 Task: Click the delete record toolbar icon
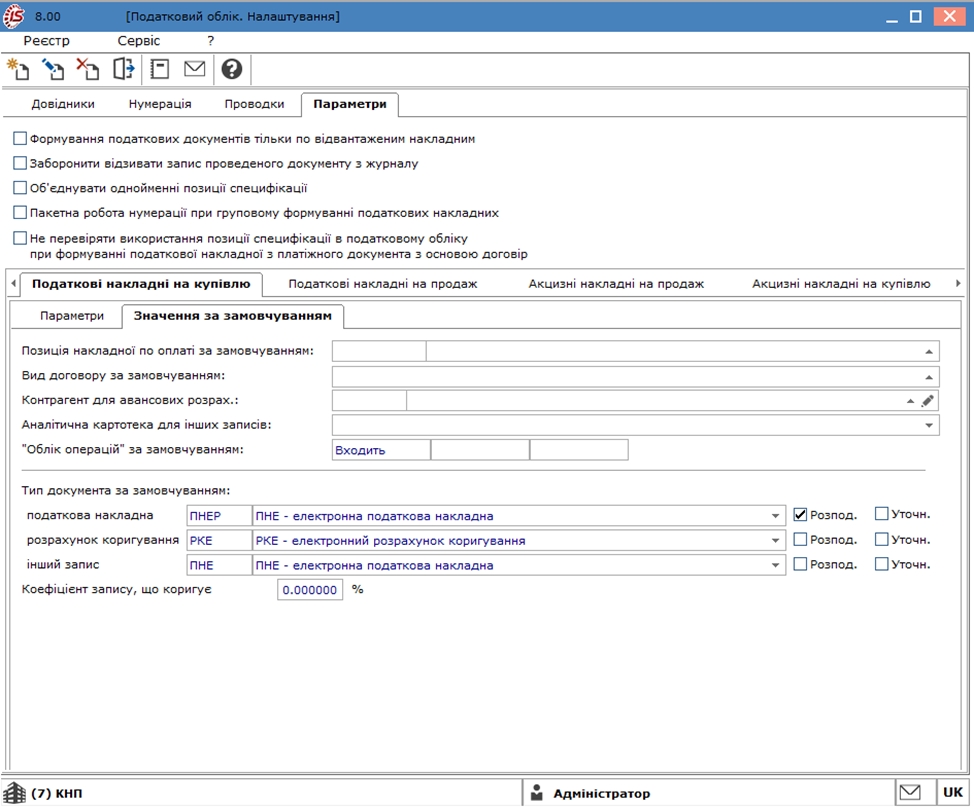pos(88,69)
